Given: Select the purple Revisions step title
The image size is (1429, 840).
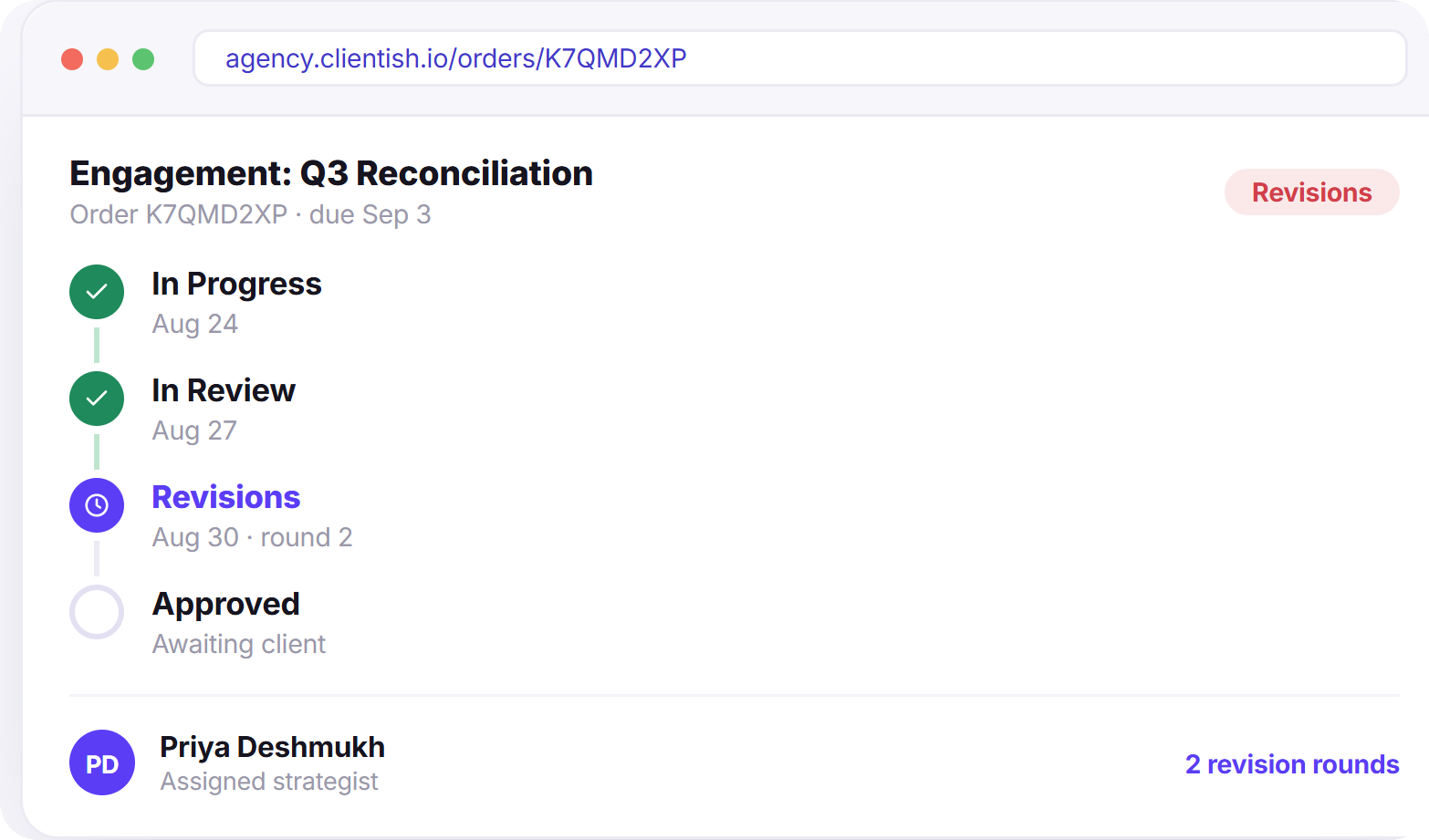Looking at the screenshot, I should (226, 497).
